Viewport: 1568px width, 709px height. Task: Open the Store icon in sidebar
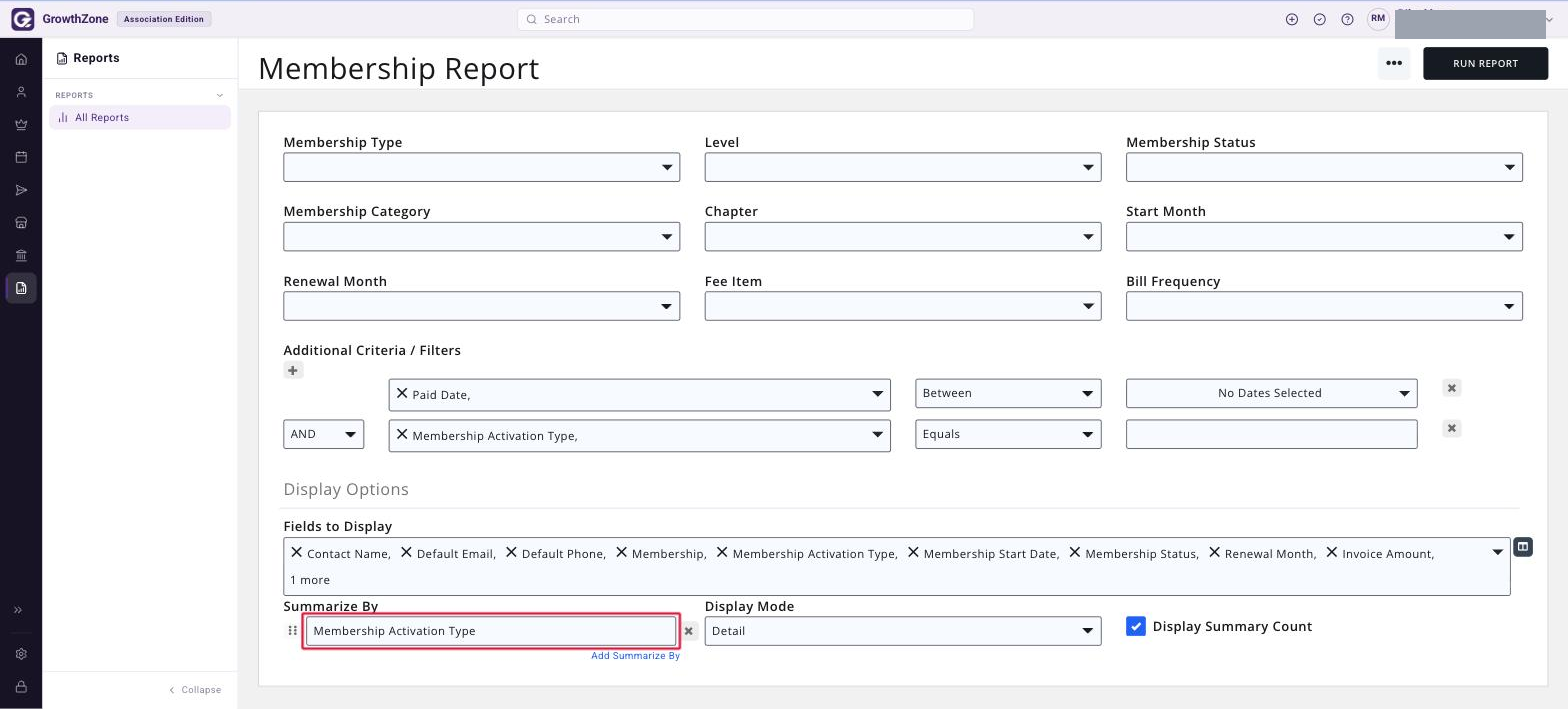(21, 222)
